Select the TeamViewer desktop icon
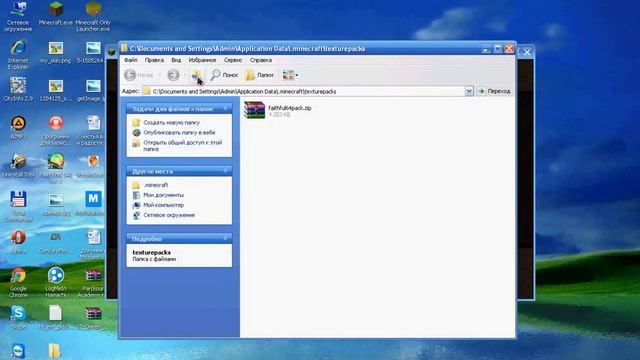 coord(18,351)
